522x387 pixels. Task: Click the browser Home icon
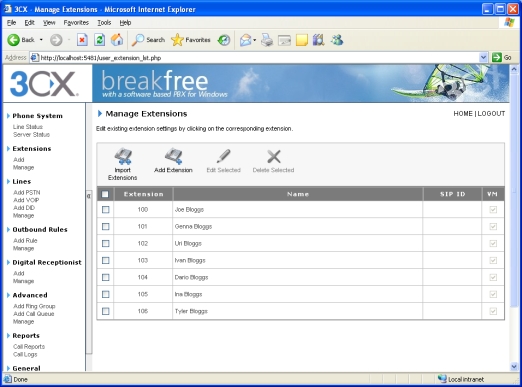[x=117, y=40]
